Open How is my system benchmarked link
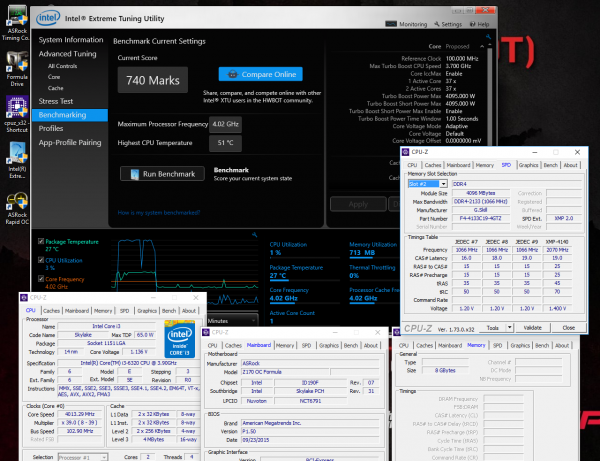Image resolution: width=600 pixels, height=461 pixels. click(159, 213)
